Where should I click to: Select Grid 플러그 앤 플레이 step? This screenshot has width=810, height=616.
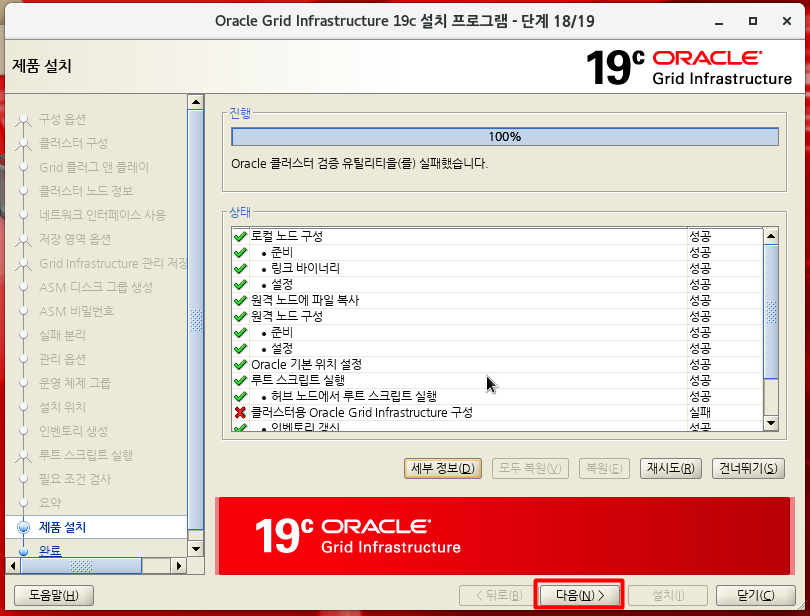[94, 167]
